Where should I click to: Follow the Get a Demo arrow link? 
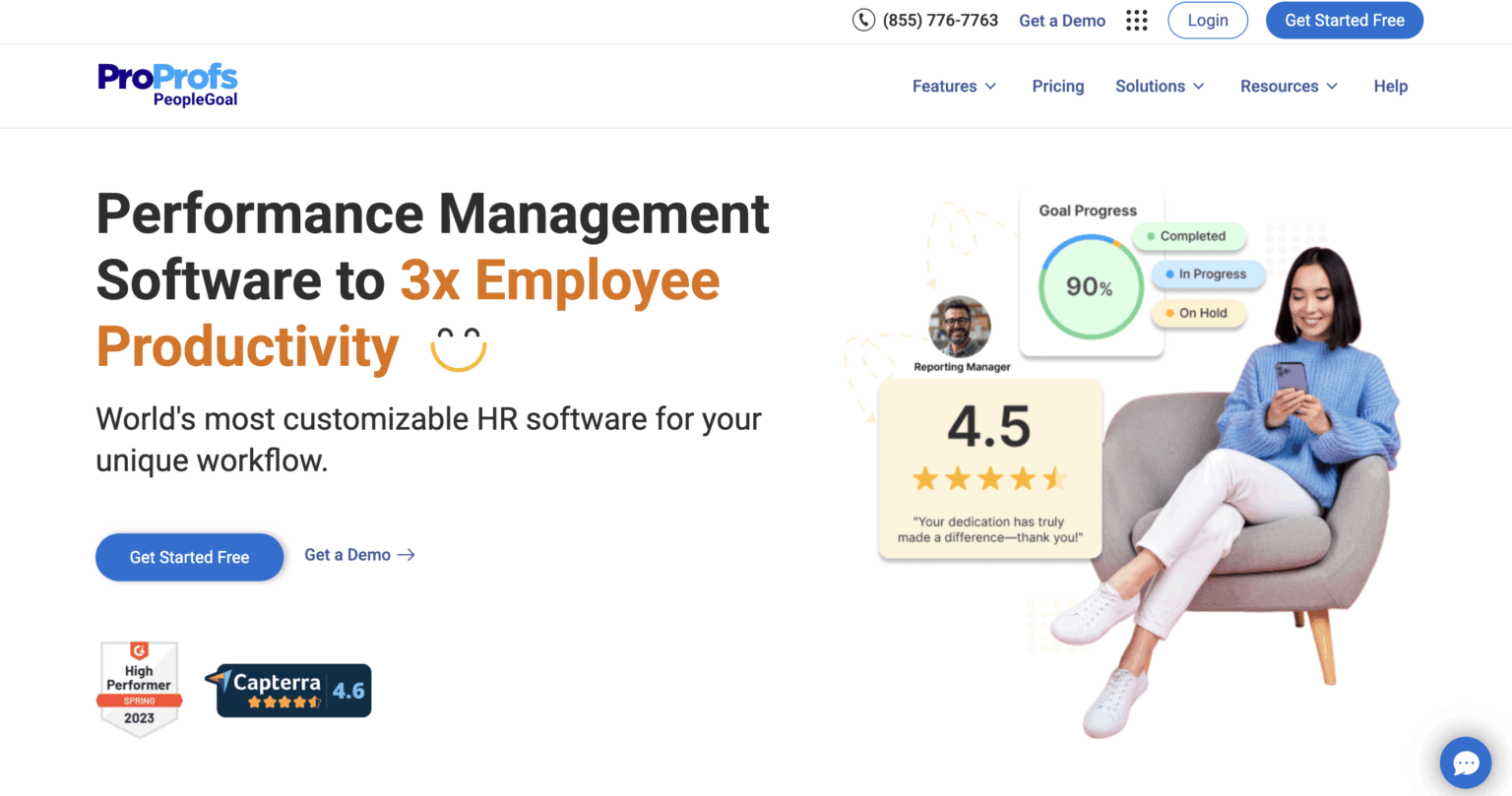tap(359, 555)
